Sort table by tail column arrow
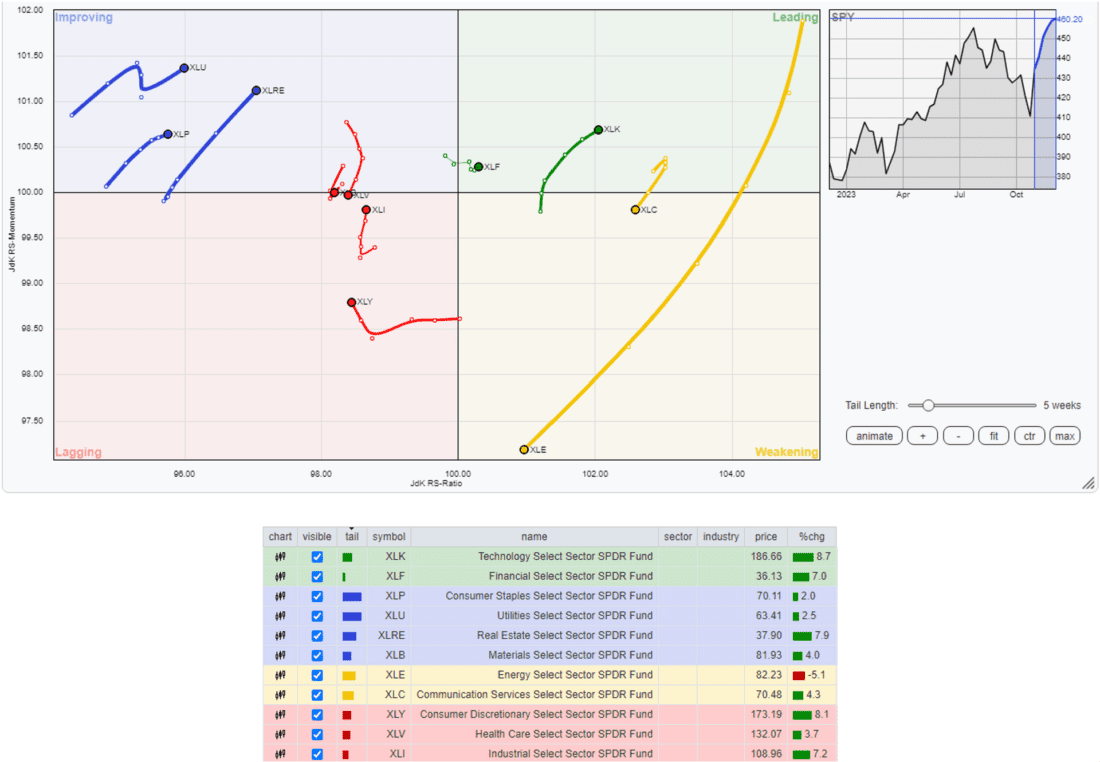This screenshot has height=762, width=1100. 351,529
